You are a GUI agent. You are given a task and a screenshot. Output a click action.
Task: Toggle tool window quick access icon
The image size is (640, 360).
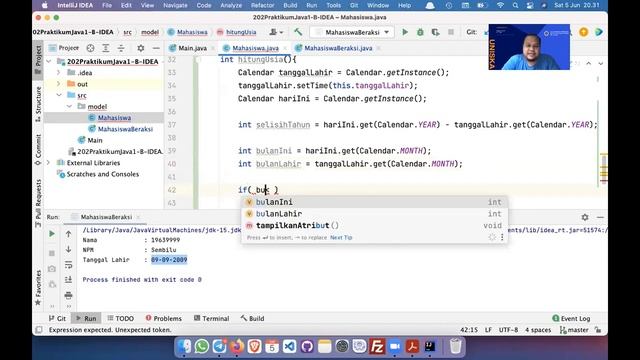[x=39, y=330]
